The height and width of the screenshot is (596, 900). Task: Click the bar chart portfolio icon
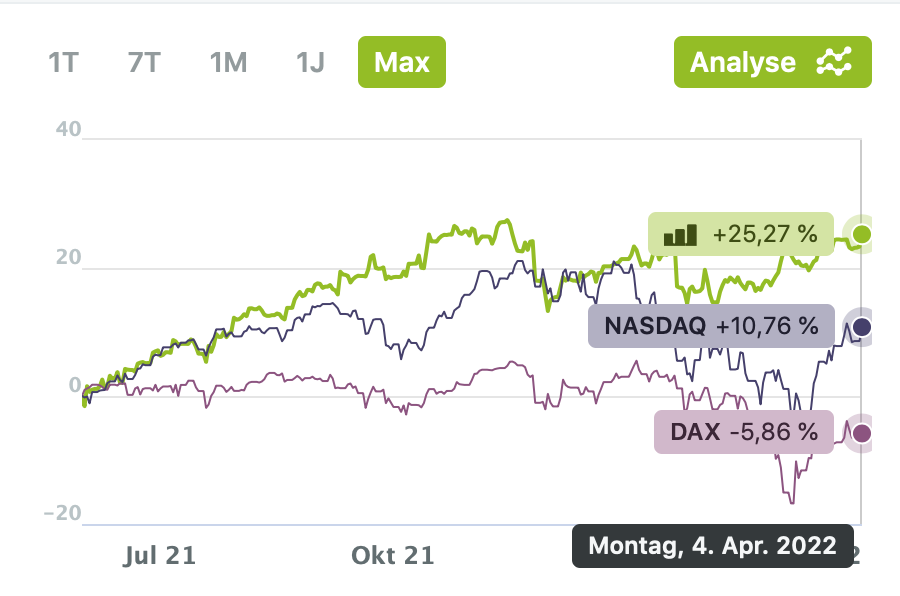point(680,236)
